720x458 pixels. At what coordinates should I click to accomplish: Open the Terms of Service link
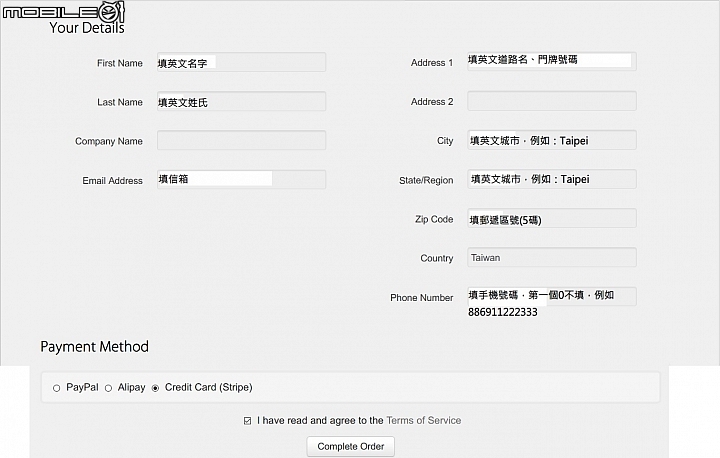[x=423, y=420]
